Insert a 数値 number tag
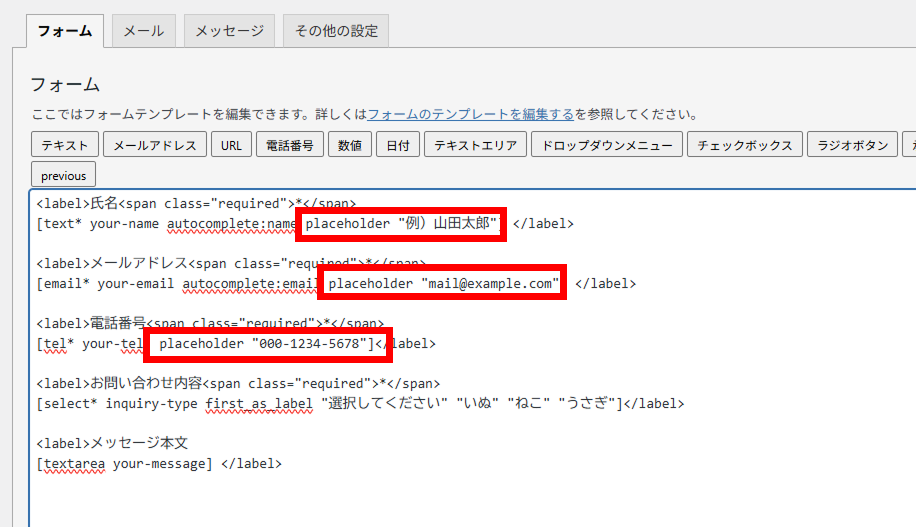 click(350, 145)
